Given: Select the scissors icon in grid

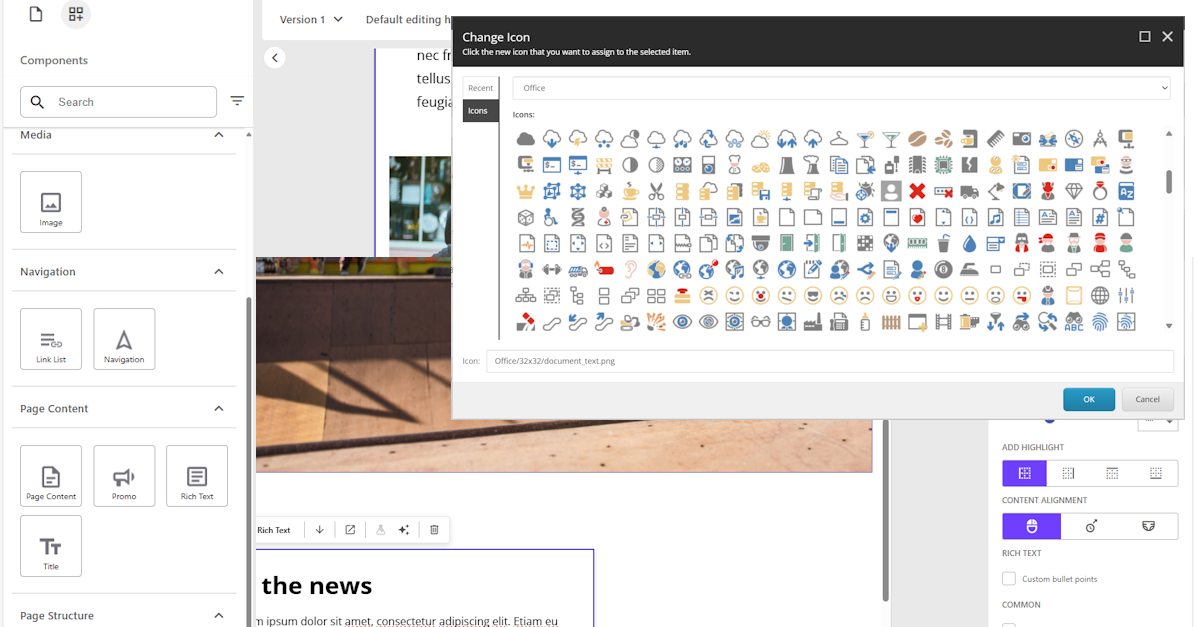Looking at the screenshot, I should tap(656, 191).
